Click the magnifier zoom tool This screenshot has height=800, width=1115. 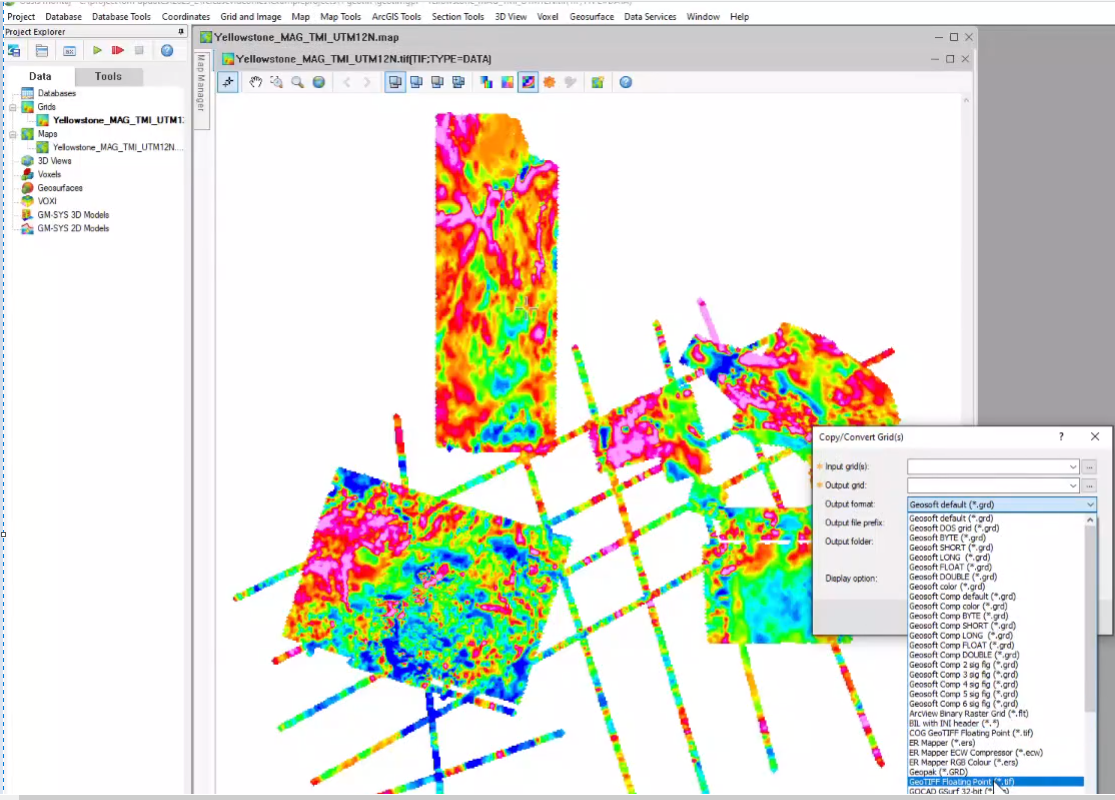(x=297, y=82)
